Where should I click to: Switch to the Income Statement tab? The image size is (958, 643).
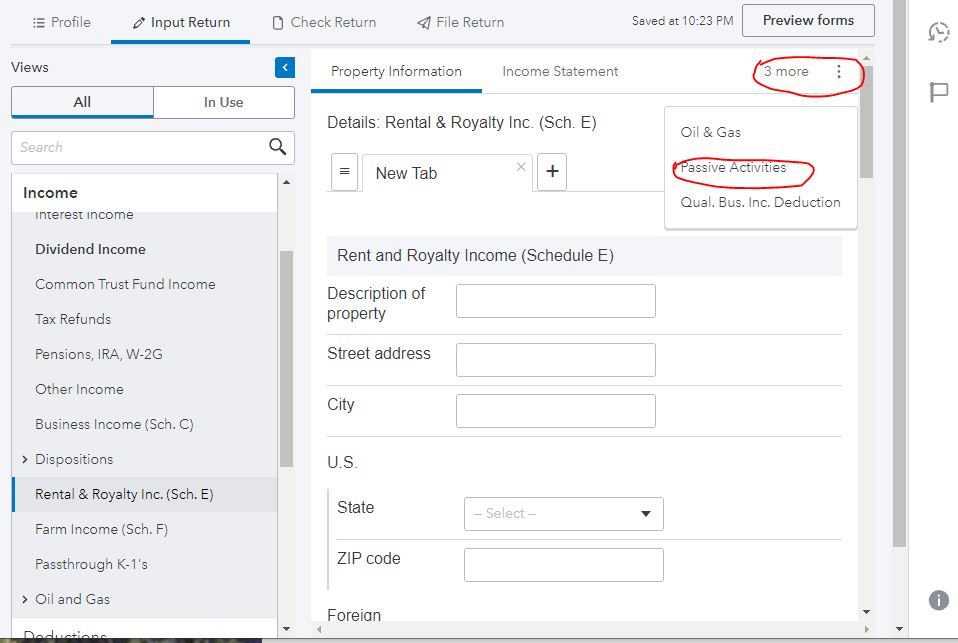click(x=560, y=72)
